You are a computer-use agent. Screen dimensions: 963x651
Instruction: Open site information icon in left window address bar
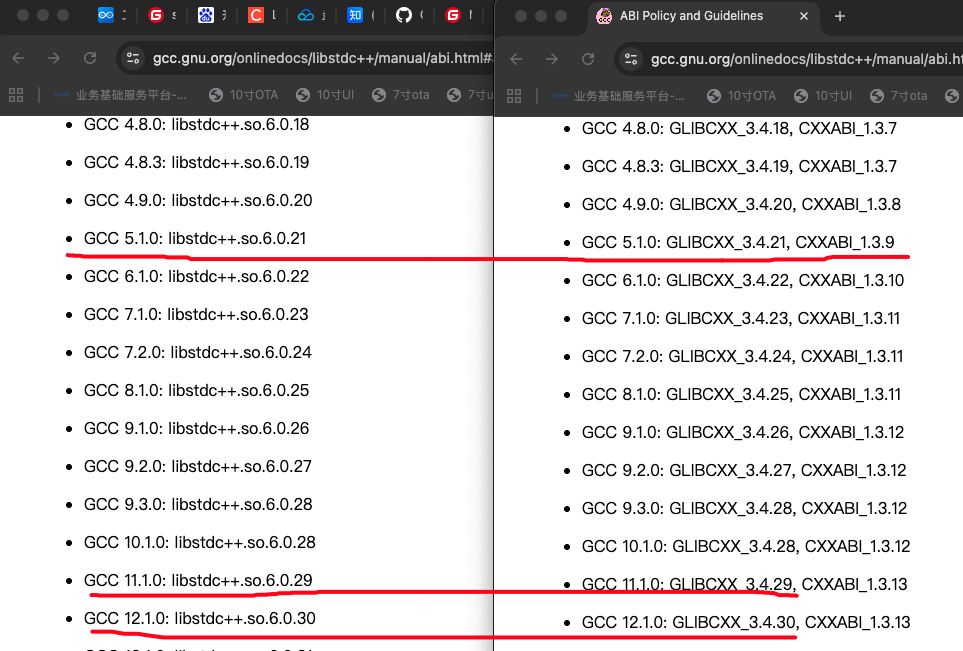(133, 58)
